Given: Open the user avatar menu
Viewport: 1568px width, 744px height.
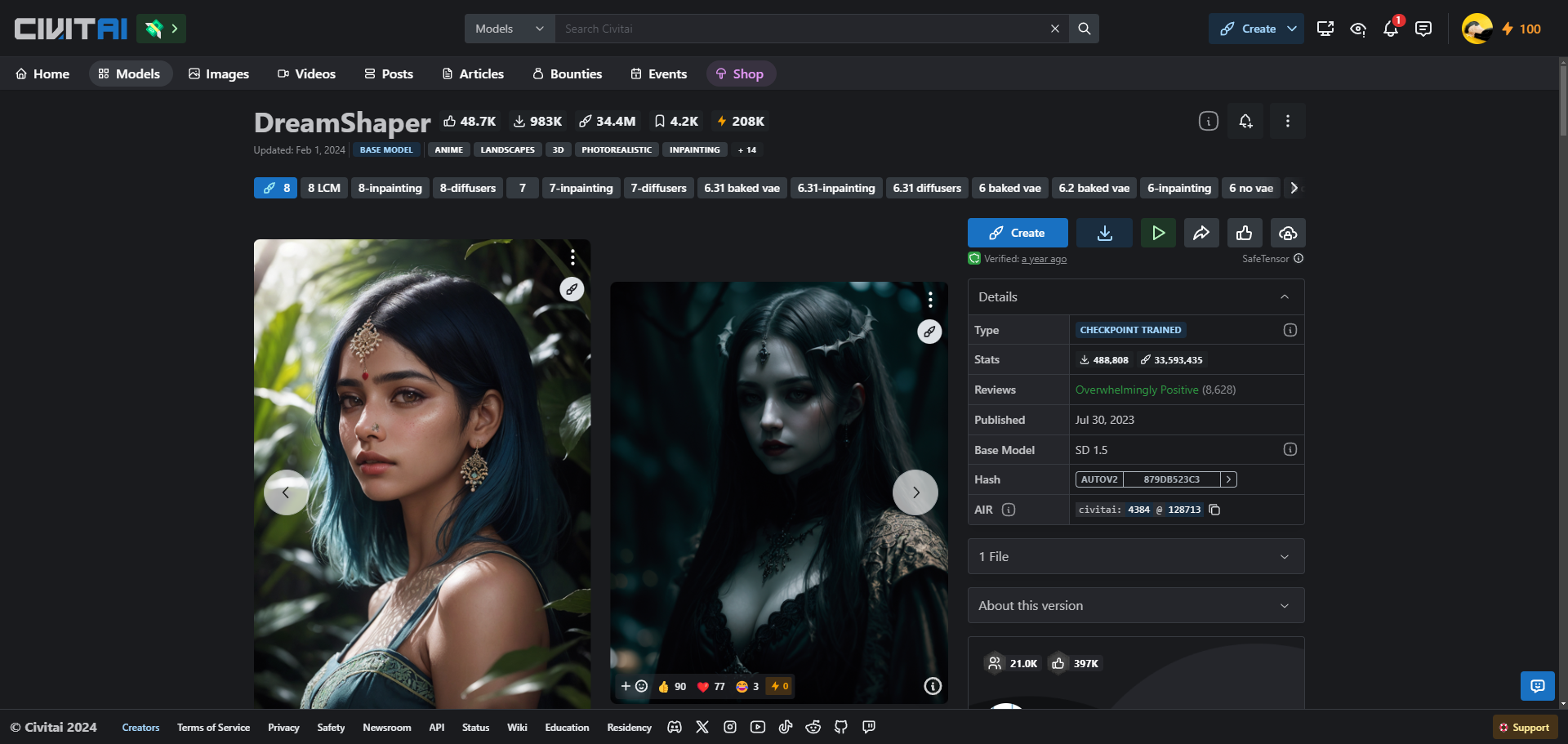Looking at the screenshot, I should coord(1477,29).
